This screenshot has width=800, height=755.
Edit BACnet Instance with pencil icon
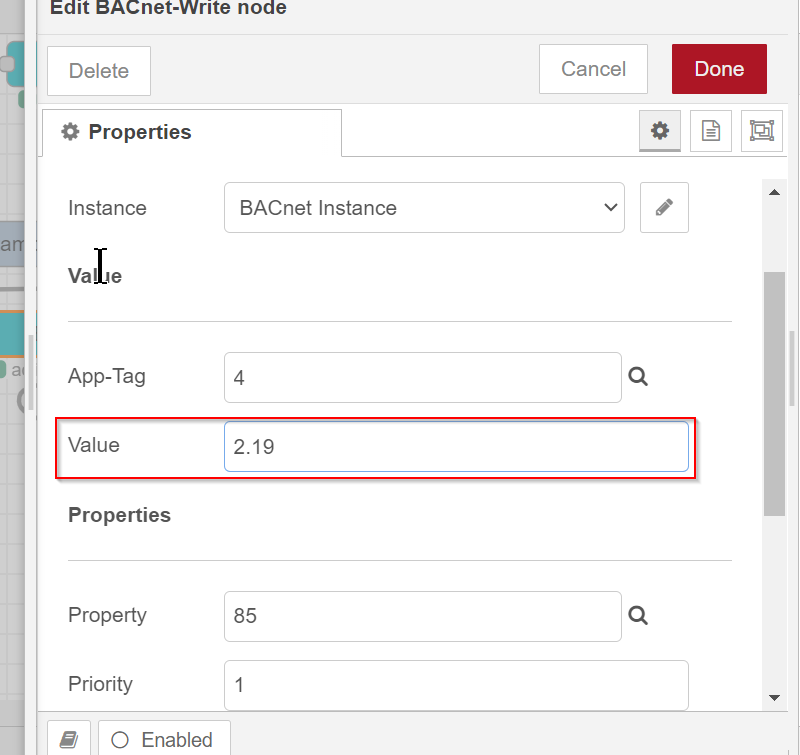(664, 208)
